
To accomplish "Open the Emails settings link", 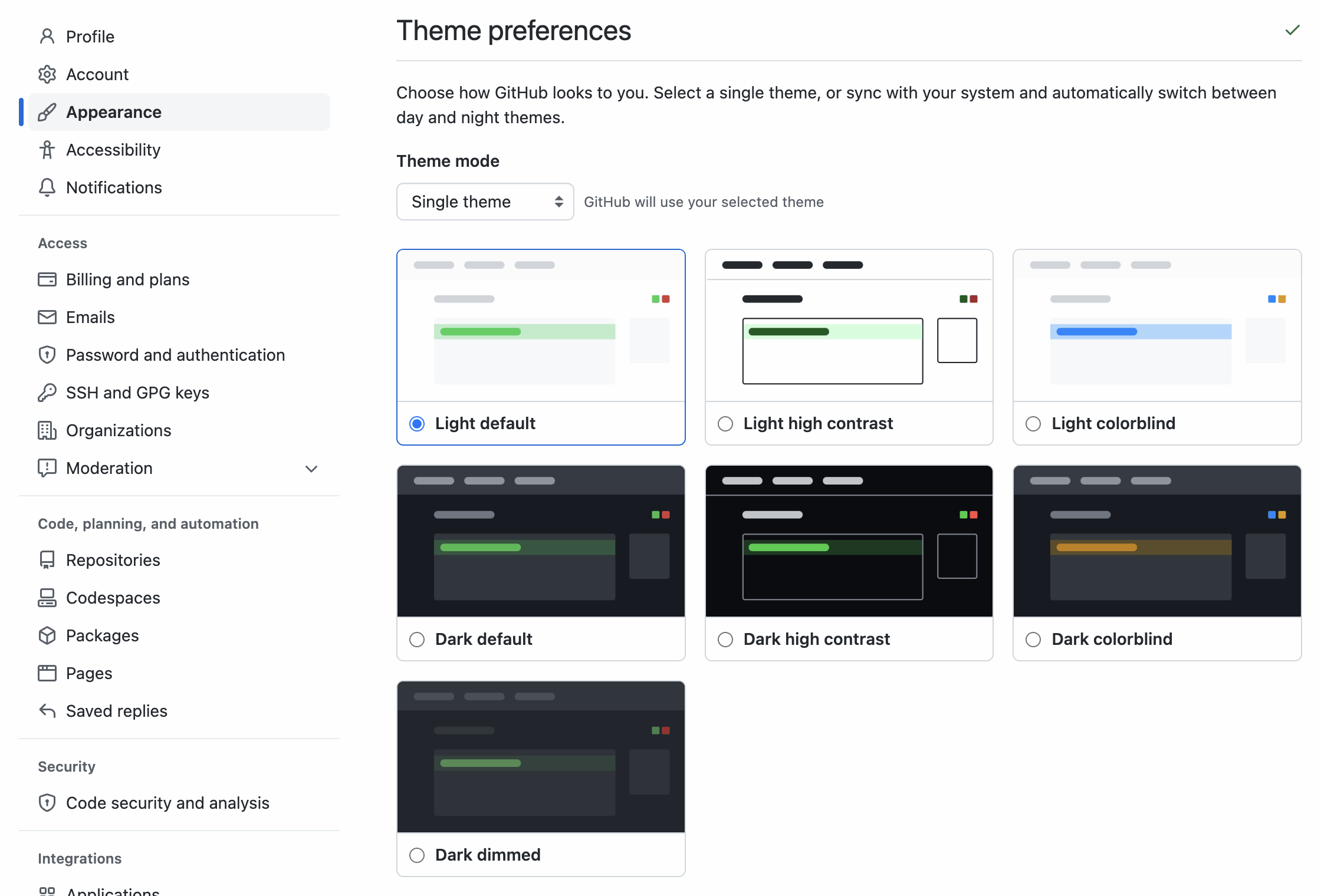I will 90,317.
